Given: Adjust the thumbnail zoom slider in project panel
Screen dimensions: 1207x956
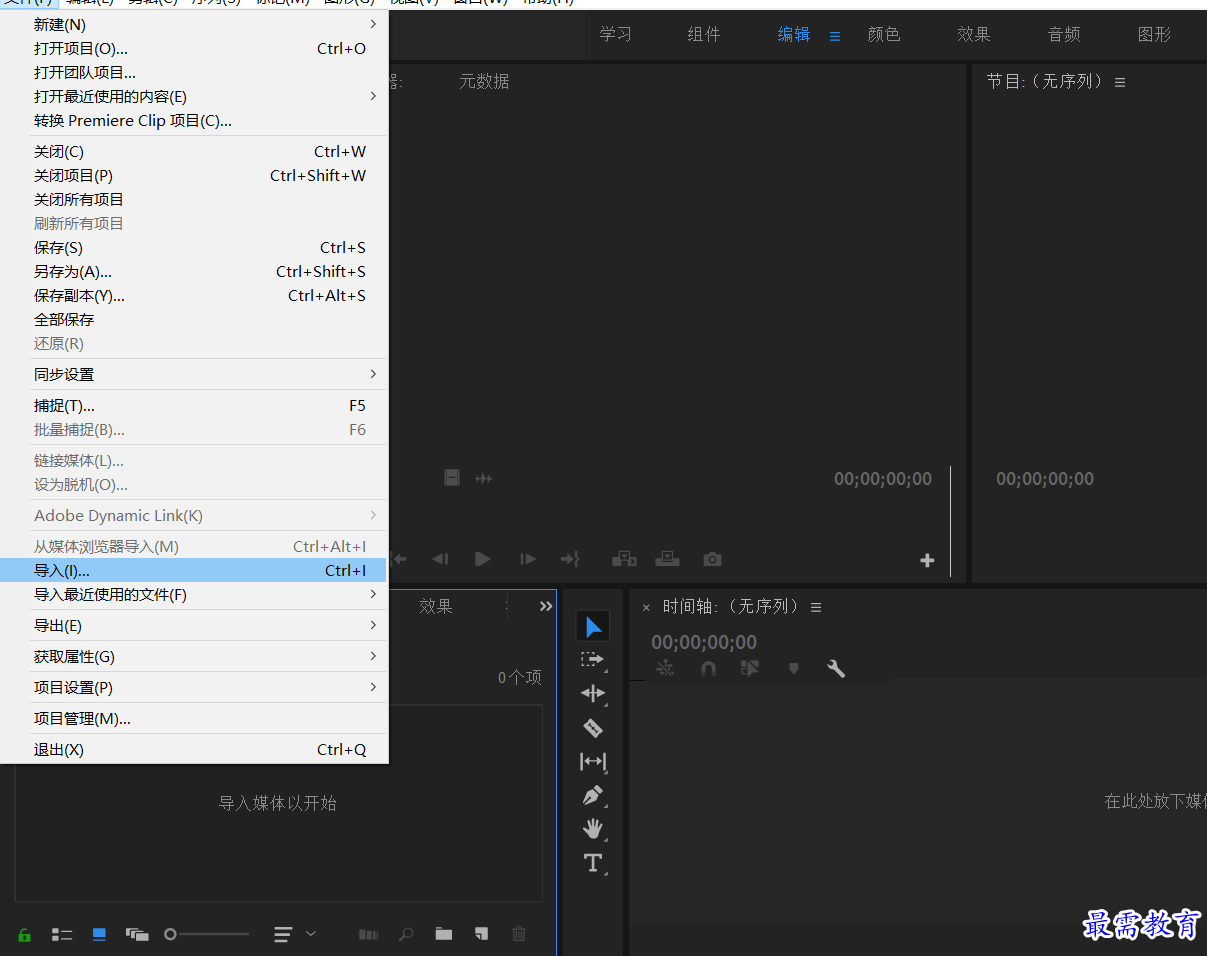Looking at the screenshot, I should (x=207, y=934).
